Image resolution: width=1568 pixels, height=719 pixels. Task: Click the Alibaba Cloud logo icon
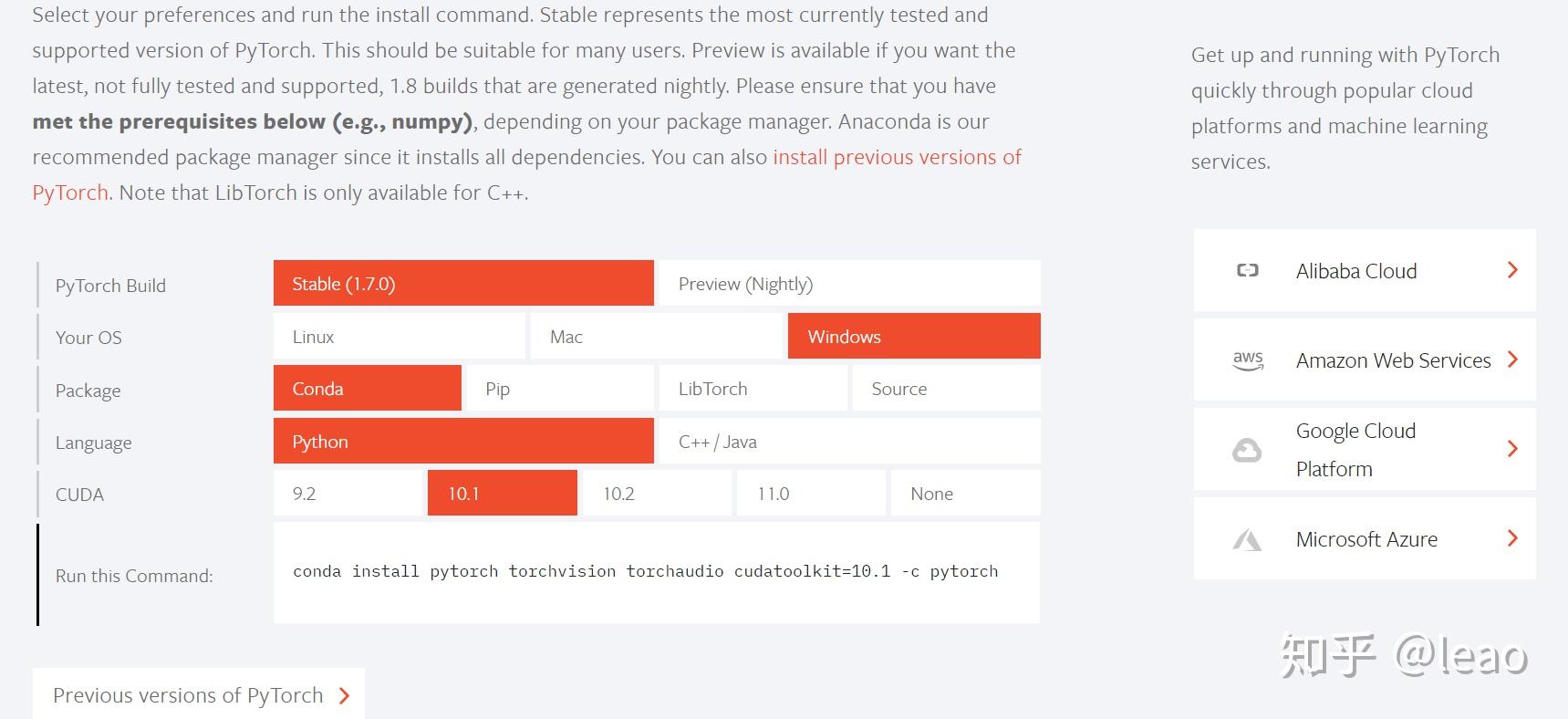coord(1247,270)
